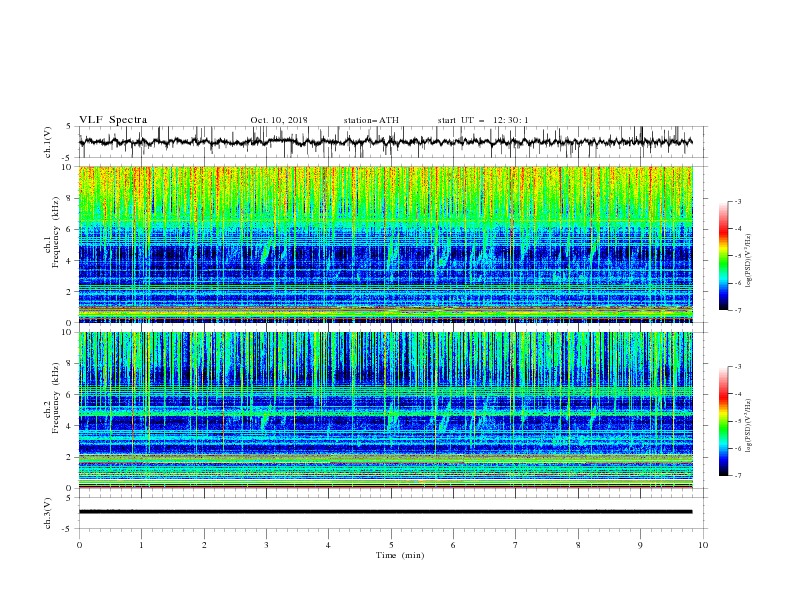The width and height of the screenshot is (792, 612).
Task: Click the time-axis tick label "6"
Action: (x=453, y=545)
